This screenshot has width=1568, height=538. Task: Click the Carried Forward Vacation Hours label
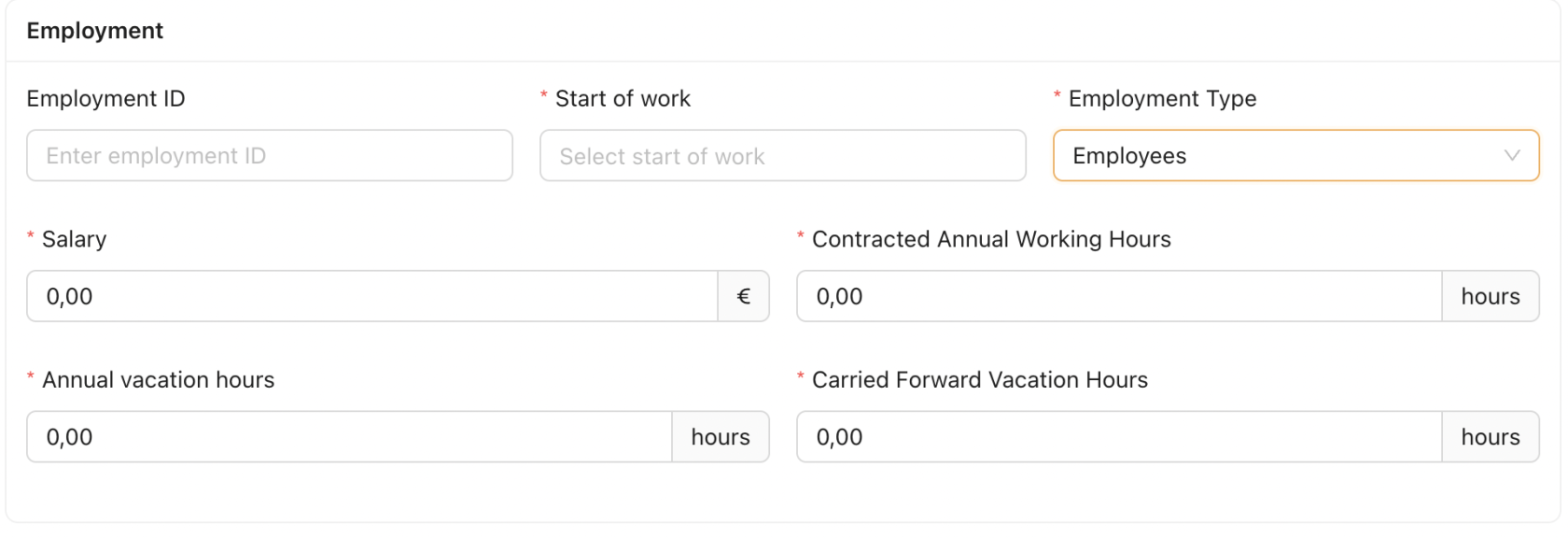click(980, 380)
